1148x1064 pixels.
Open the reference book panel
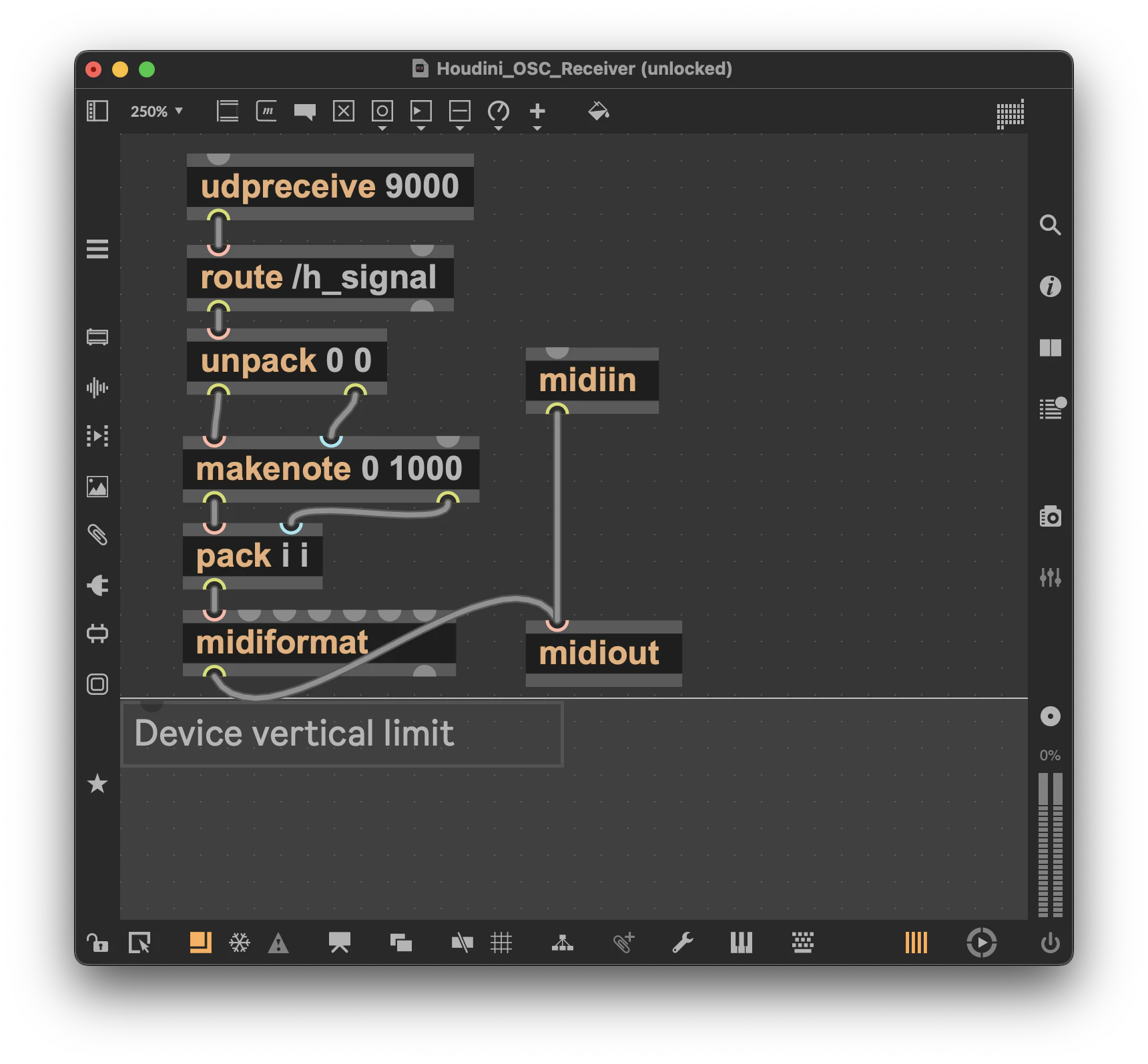click(1051, 348)
